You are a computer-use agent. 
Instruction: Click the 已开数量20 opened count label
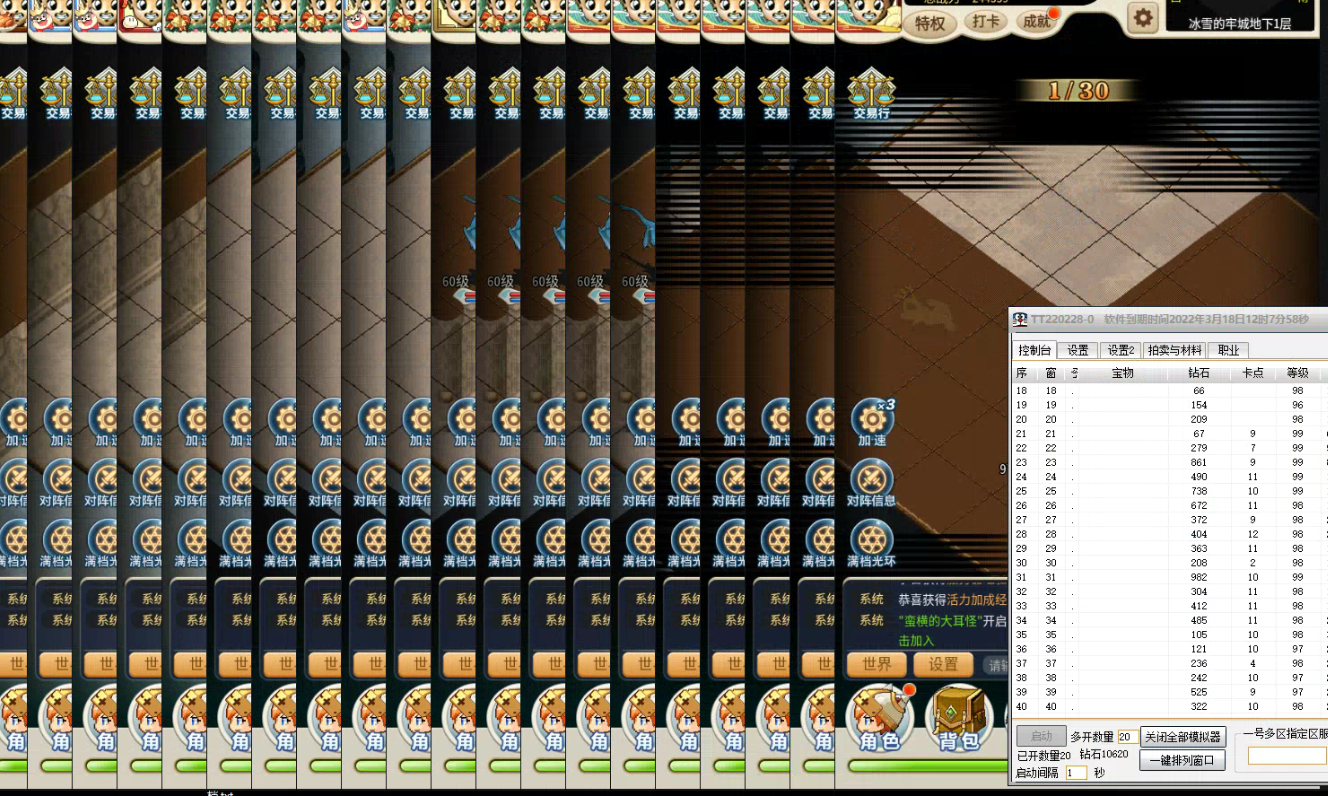coord(1044,755)
